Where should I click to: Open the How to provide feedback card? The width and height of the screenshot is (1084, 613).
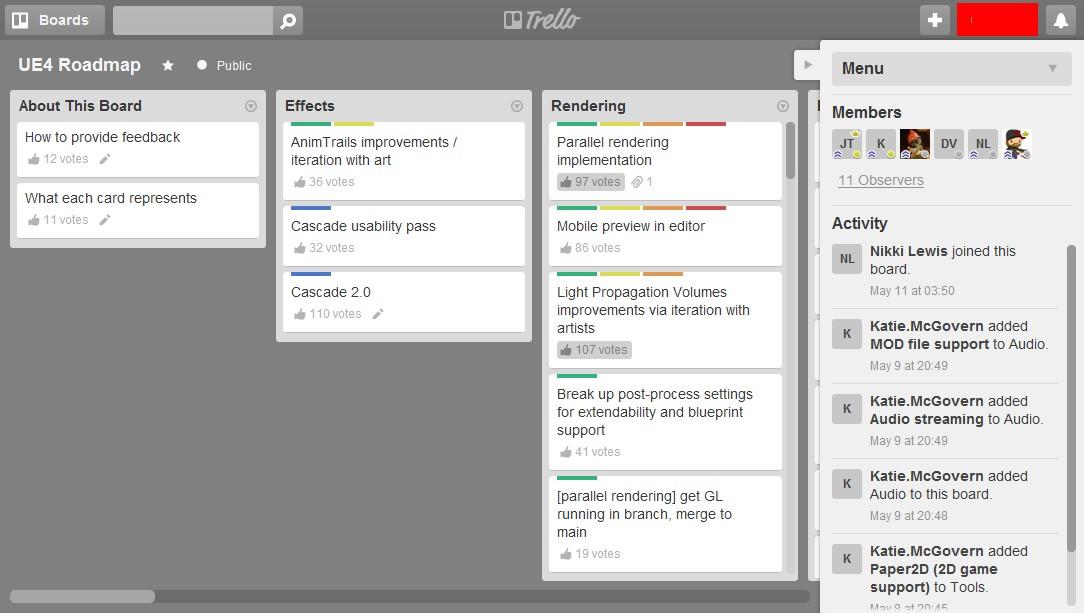click(x=138, y=149)
